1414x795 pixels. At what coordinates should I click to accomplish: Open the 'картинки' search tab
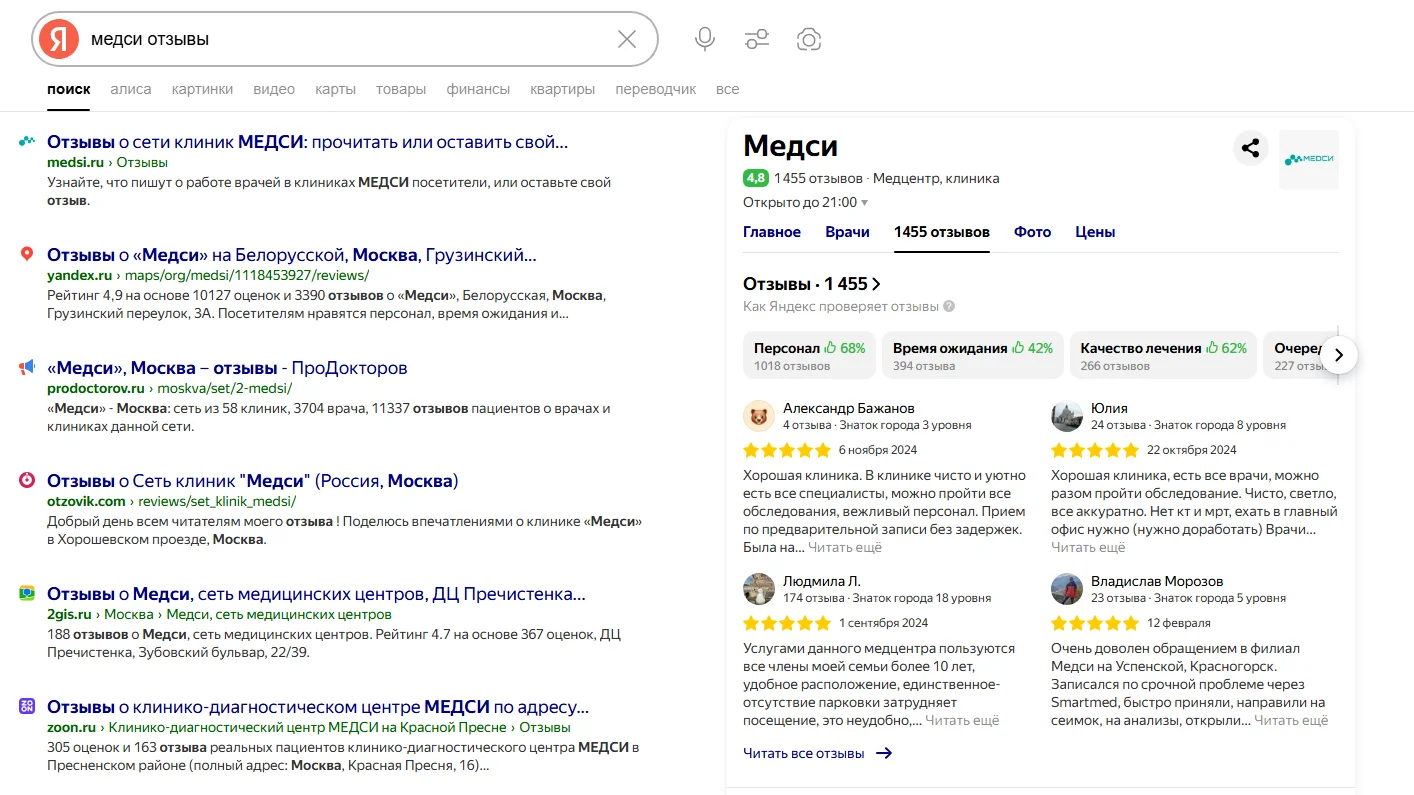202,88
